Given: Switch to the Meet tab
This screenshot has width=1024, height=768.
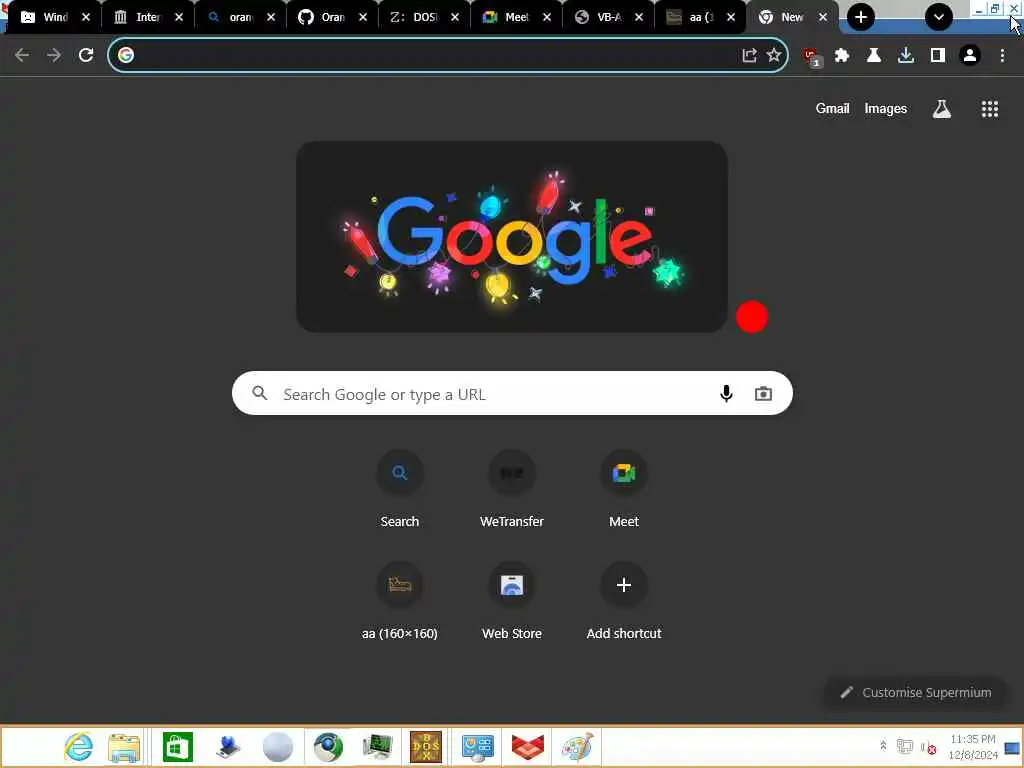Looking at the screenshot, I should pos(505,17).
